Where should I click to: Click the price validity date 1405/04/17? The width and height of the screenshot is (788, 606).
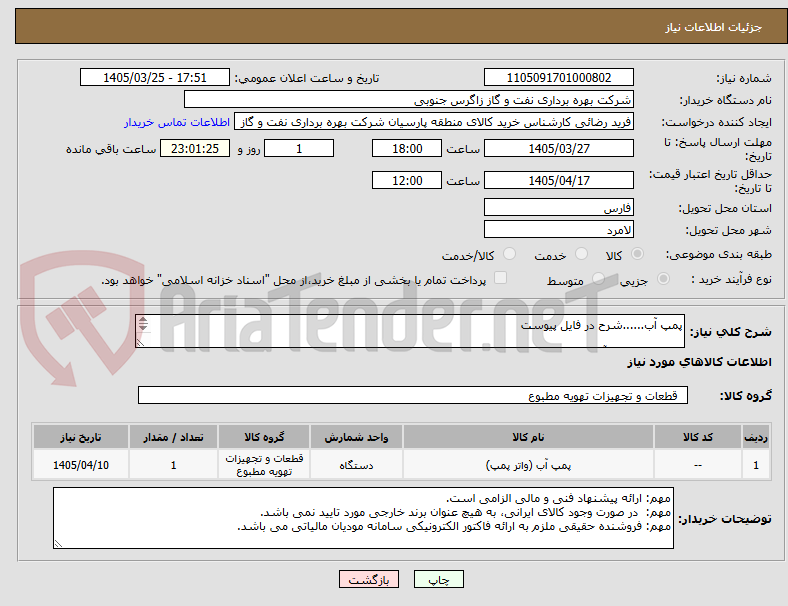pos(559,180)
